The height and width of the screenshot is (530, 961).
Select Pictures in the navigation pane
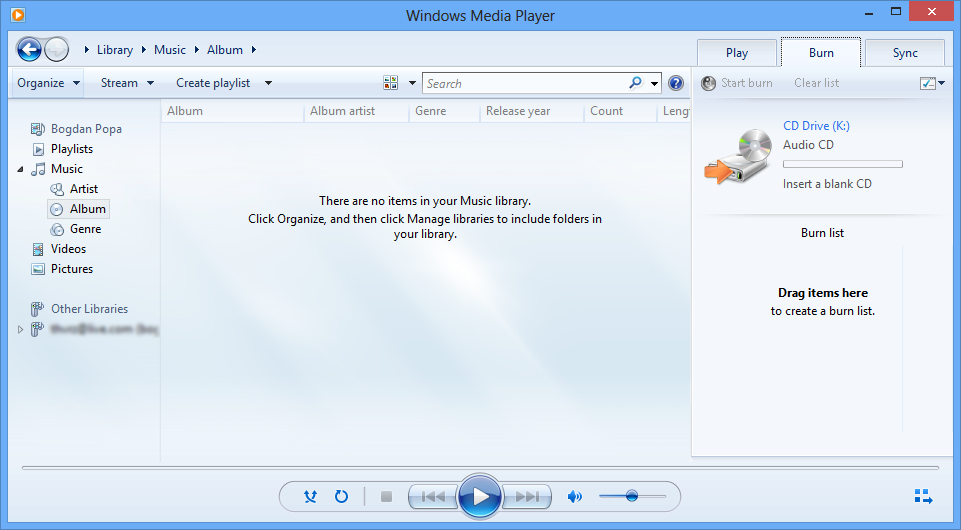(72, 269)
